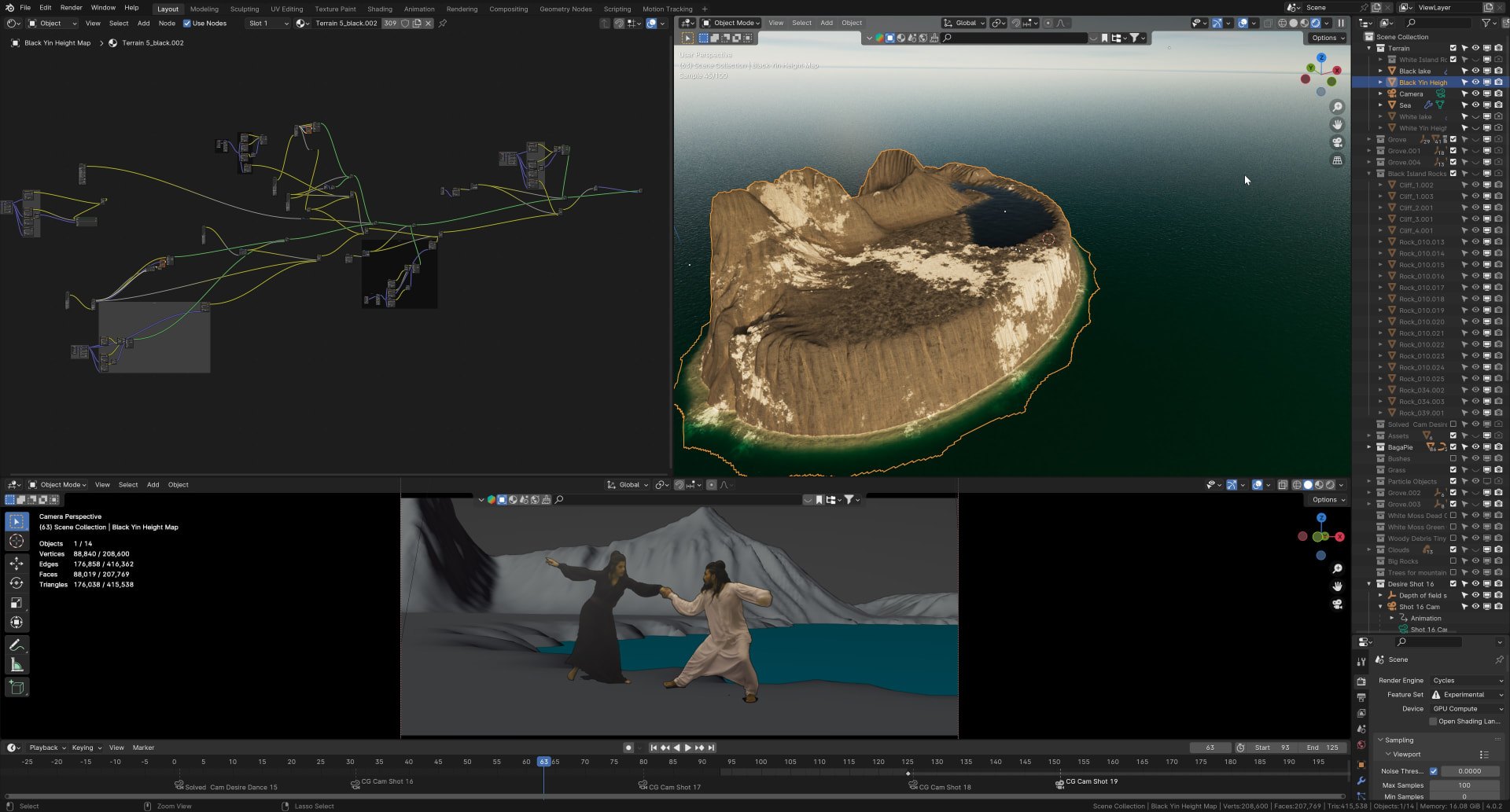
Task: Toggle Noise Threshold checkbox
Action: click(1433, 771)
